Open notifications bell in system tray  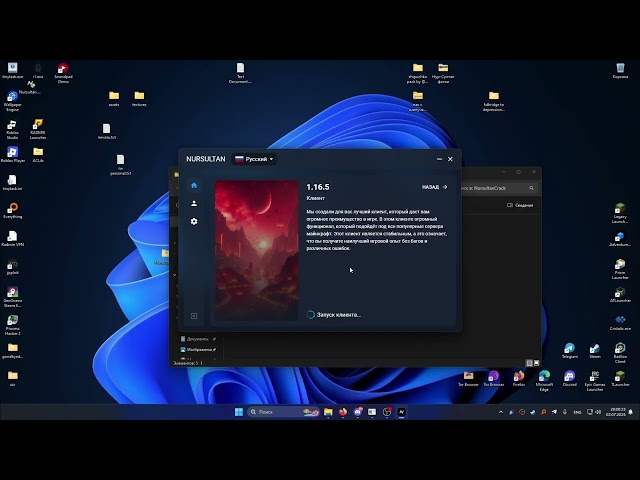631,412
